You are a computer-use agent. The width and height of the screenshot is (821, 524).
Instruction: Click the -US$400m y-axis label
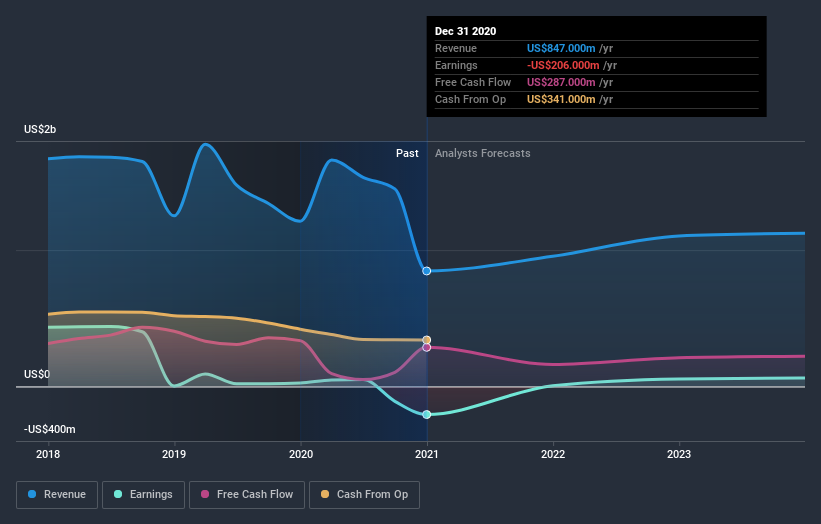tap(50, 429)
